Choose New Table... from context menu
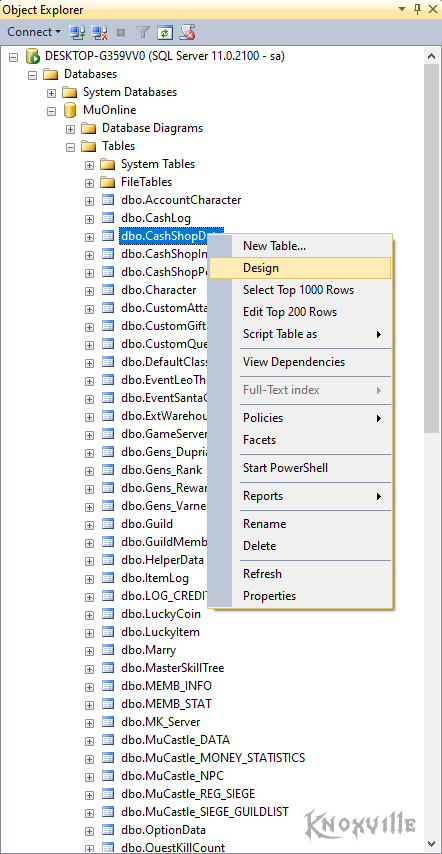This screenshot has width=442, height=854. 300,246
